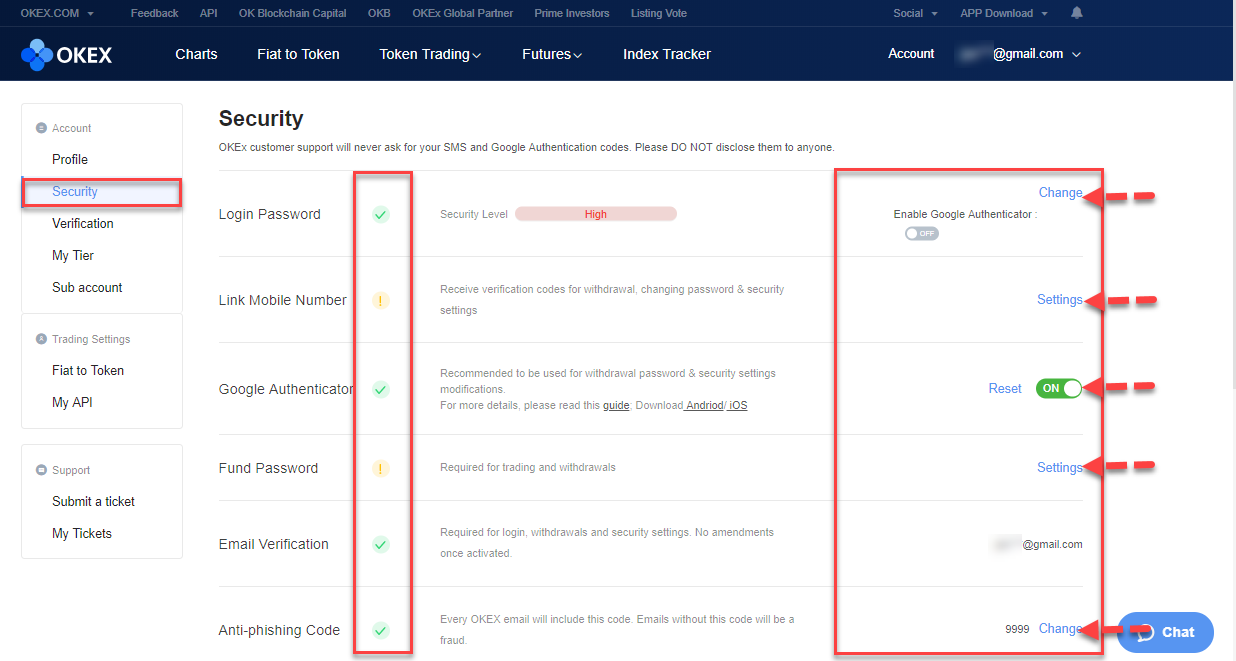Open the APP Download dropdown
Viewport: 1236px width, 661px height.
click(x=1003, y=13)
